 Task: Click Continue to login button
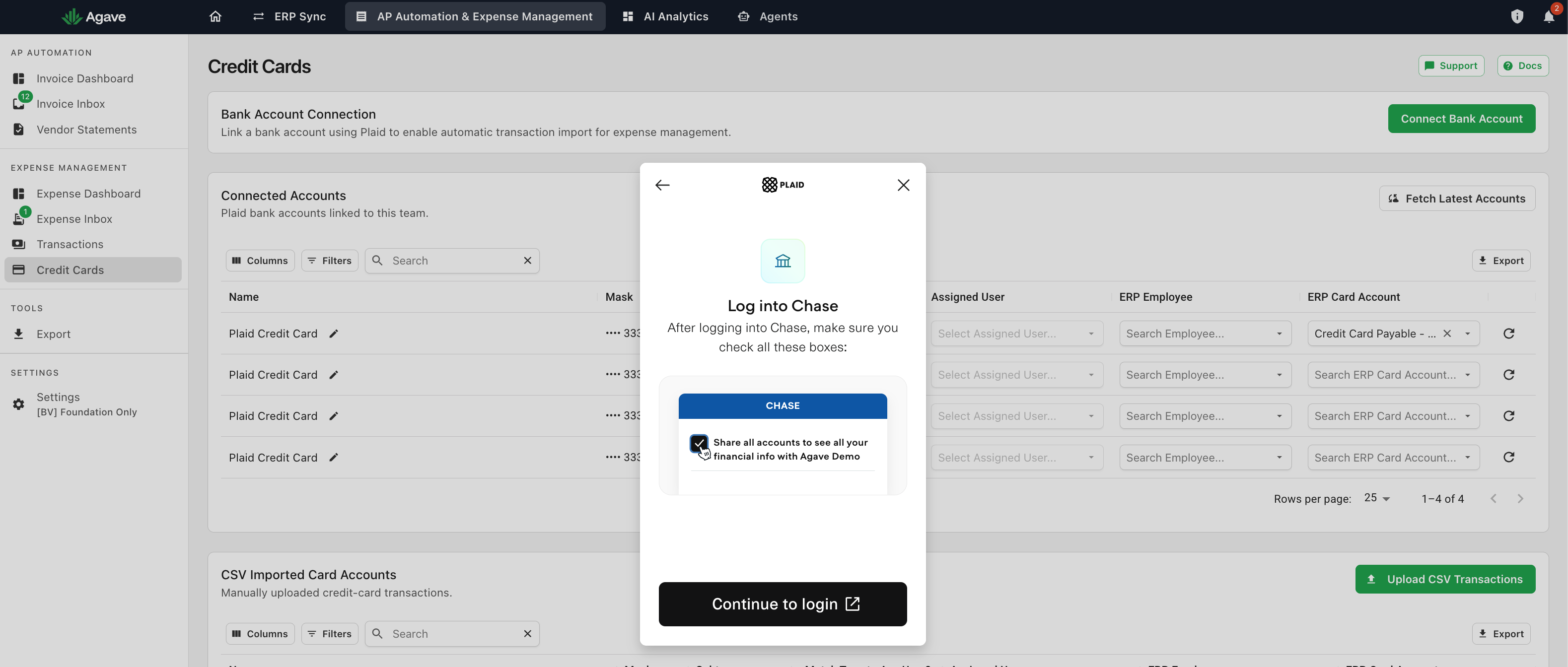point(782,603)
